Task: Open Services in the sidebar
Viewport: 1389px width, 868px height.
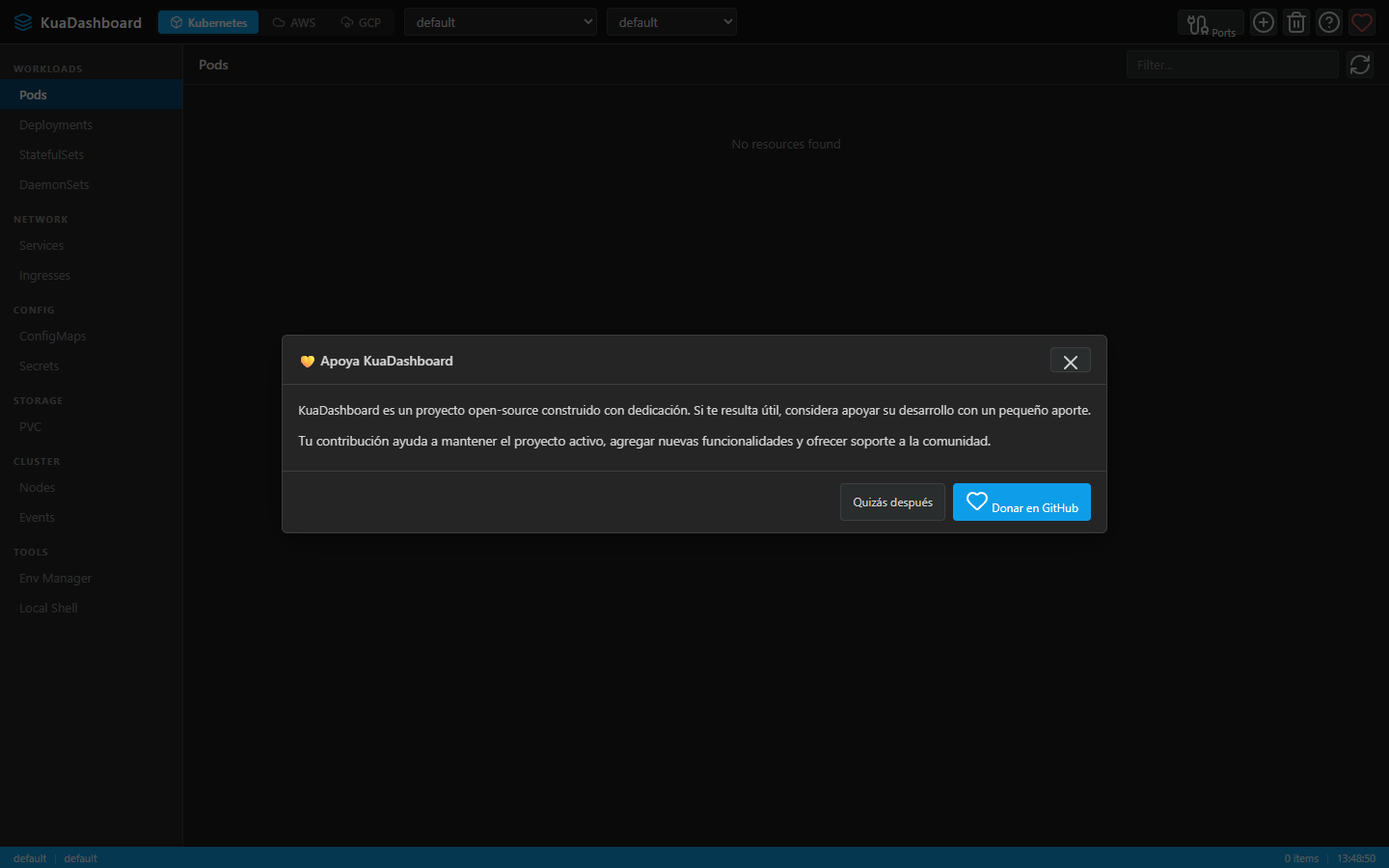Action: (x=92, y=245)
